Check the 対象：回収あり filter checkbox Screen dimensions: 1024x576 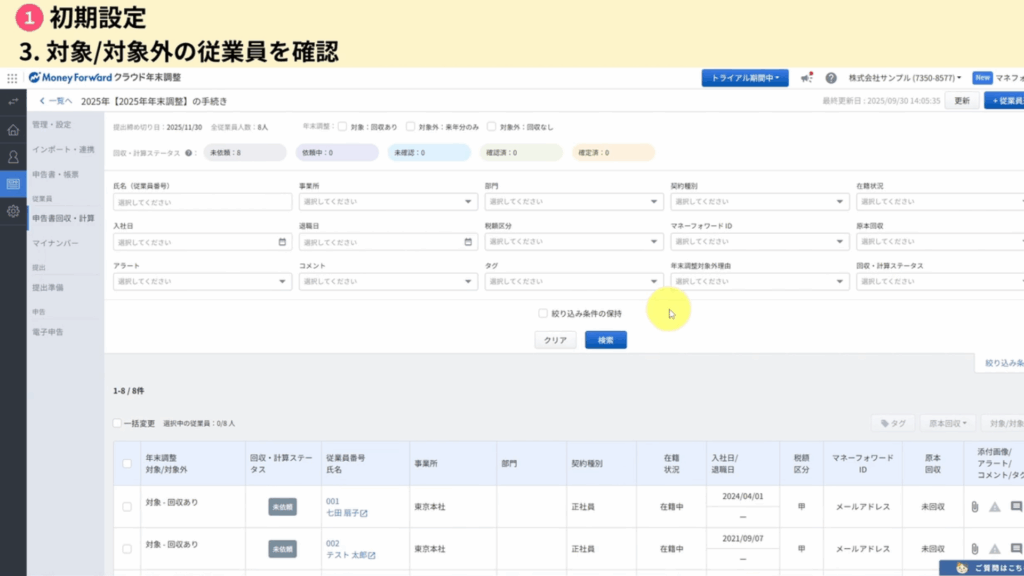pos(342,127)
